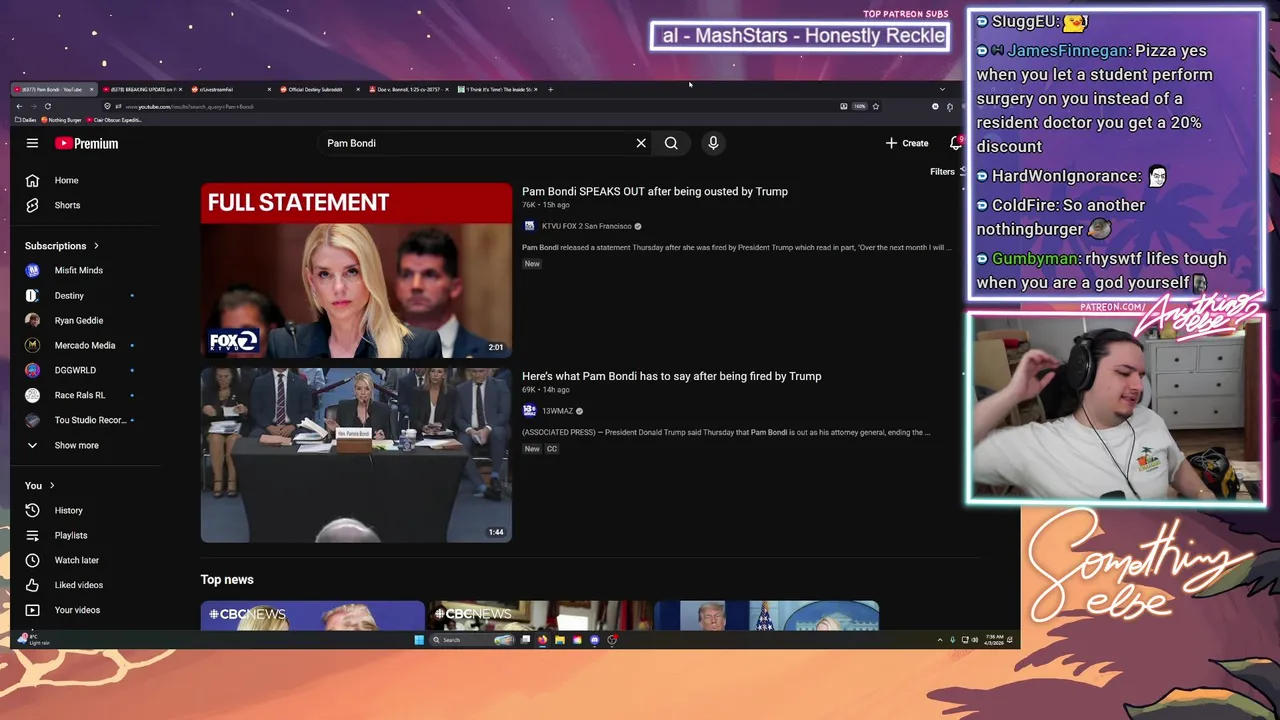The height and width of the screenshot is (720, 1280).
Task: Click the browser address bar URL
Action: coord(190,106)
